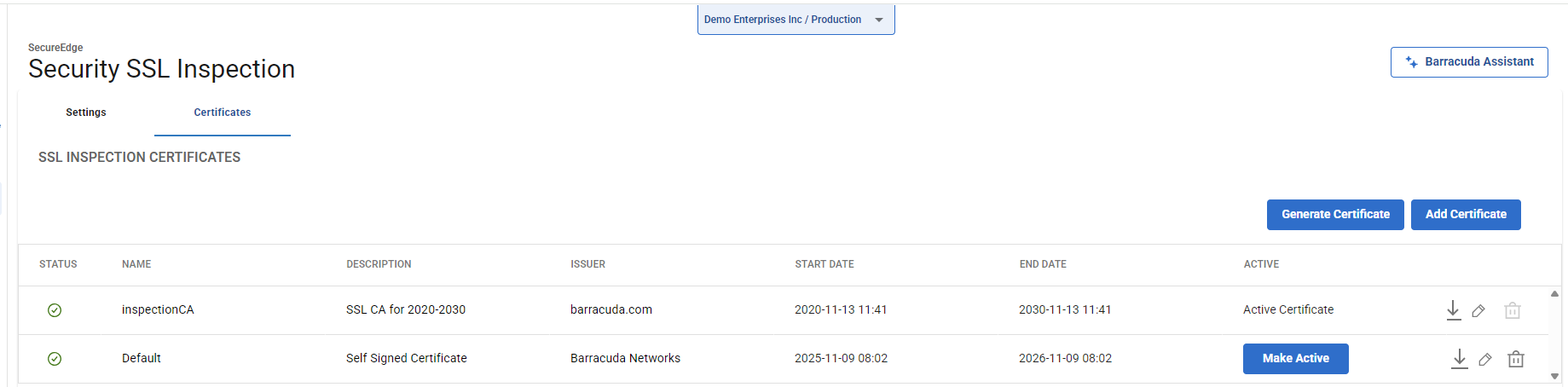Download the Default certificate
1568x387 pixels.
click(1459, 359)
